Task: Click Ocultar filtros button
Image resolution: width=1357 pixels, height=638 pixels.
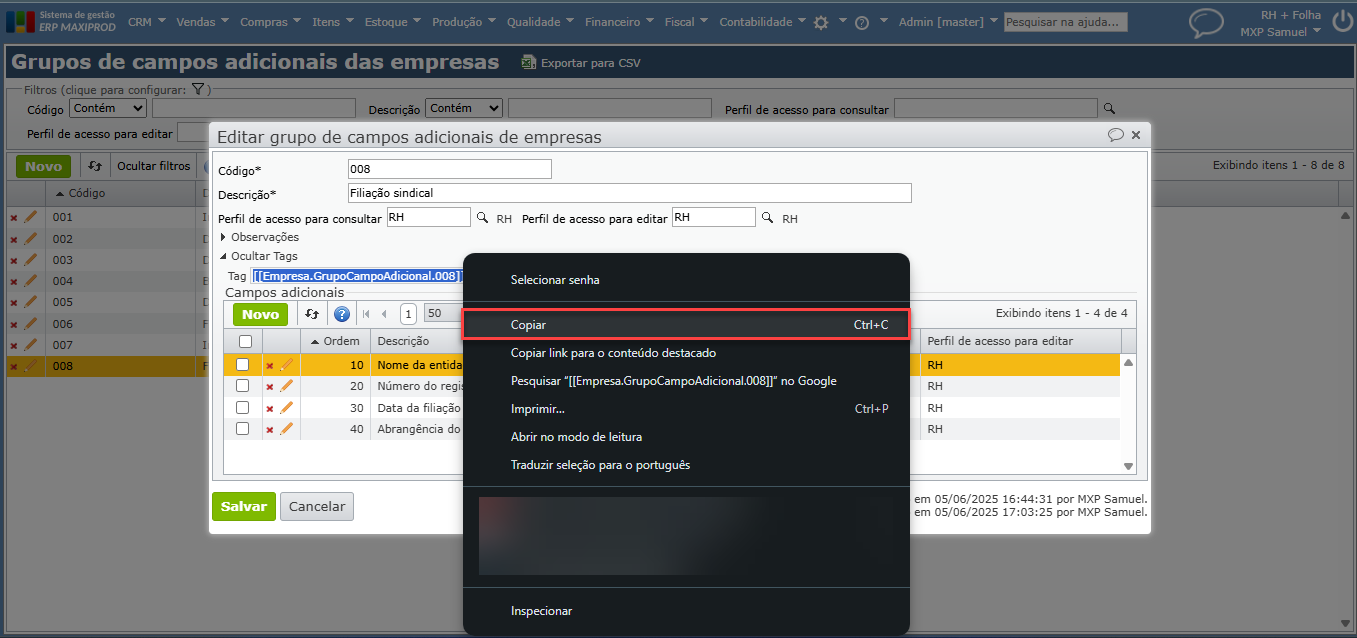Action: click(x=154, y=166)
